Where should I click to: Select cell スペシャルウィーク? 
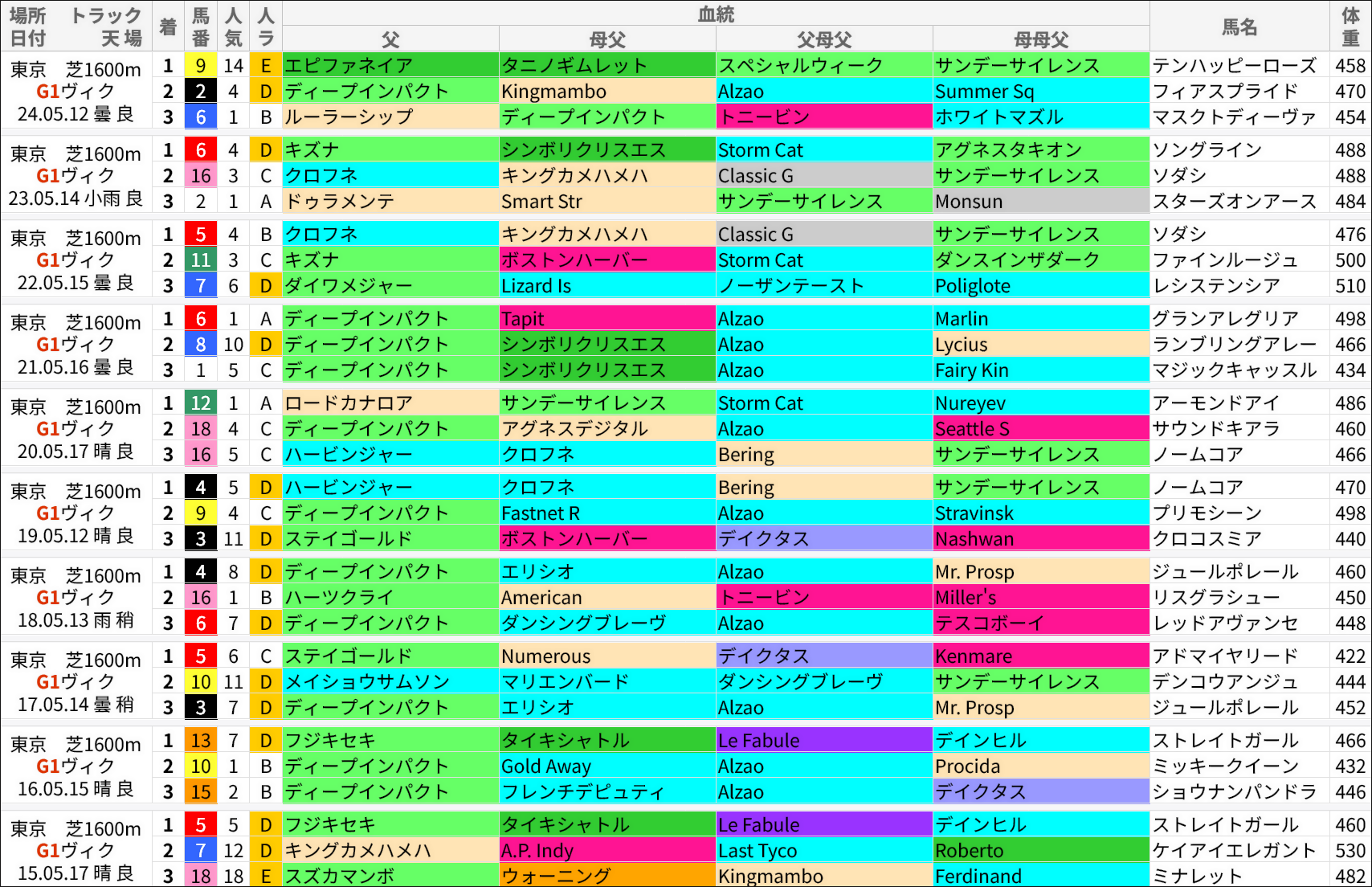(824, 66)
